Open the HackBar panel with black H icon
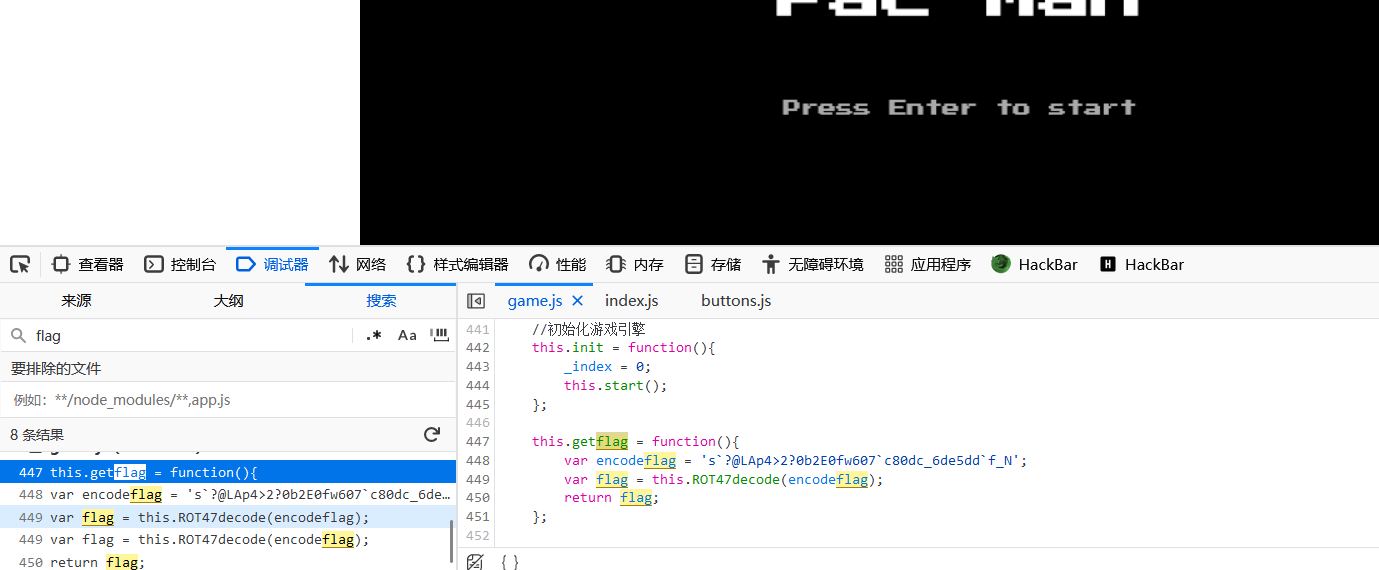 point(1141,265)
